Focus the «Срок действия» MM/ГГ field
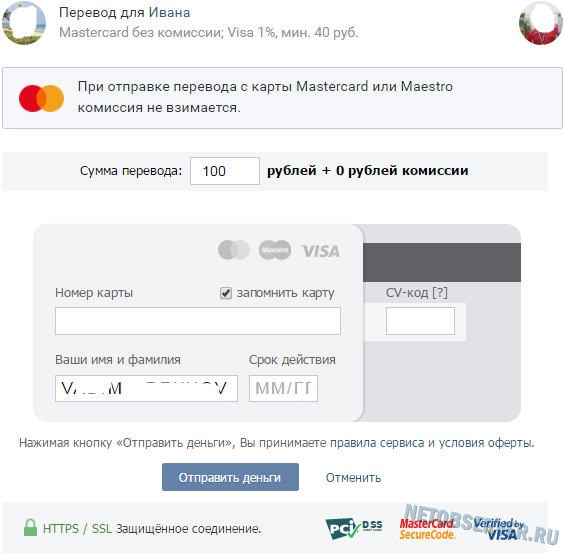 tap(283, 388)
